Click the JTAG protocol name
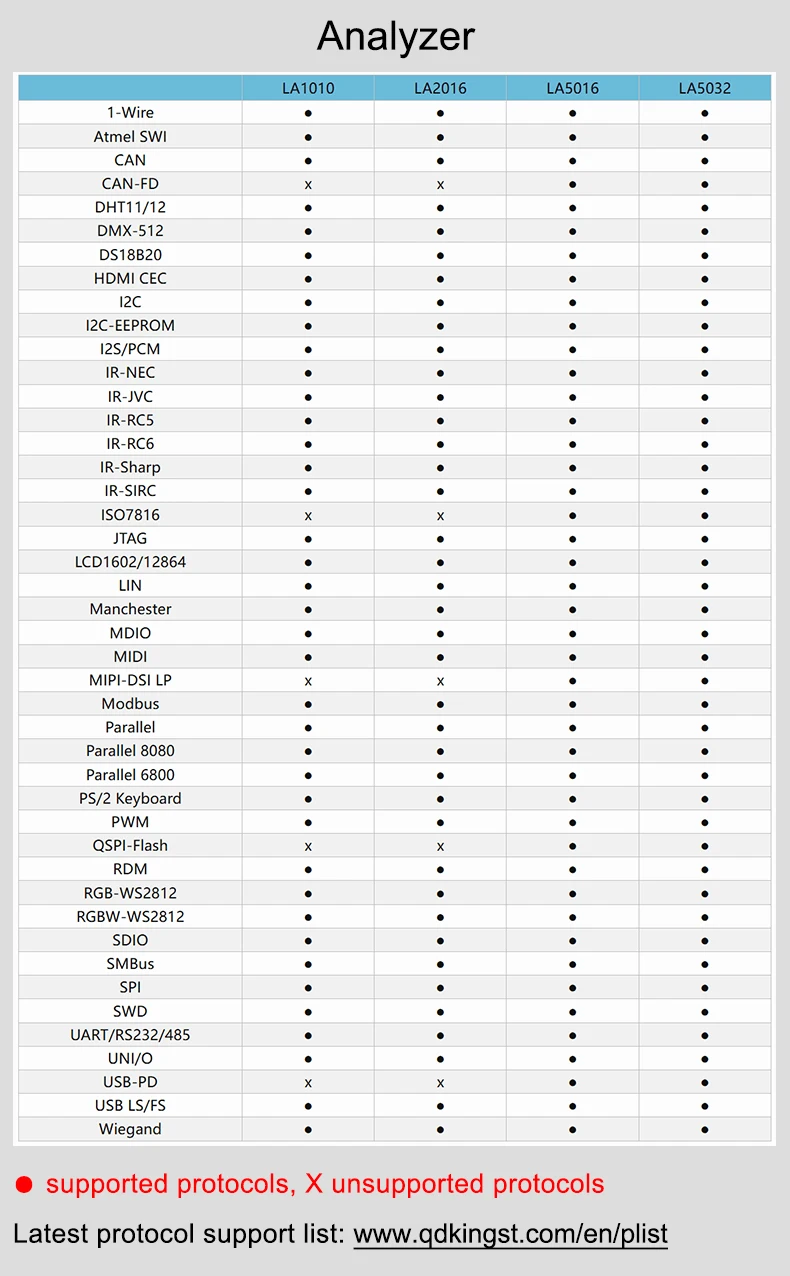This screenshot has height=1276, width=790. [x=130, y=538]
